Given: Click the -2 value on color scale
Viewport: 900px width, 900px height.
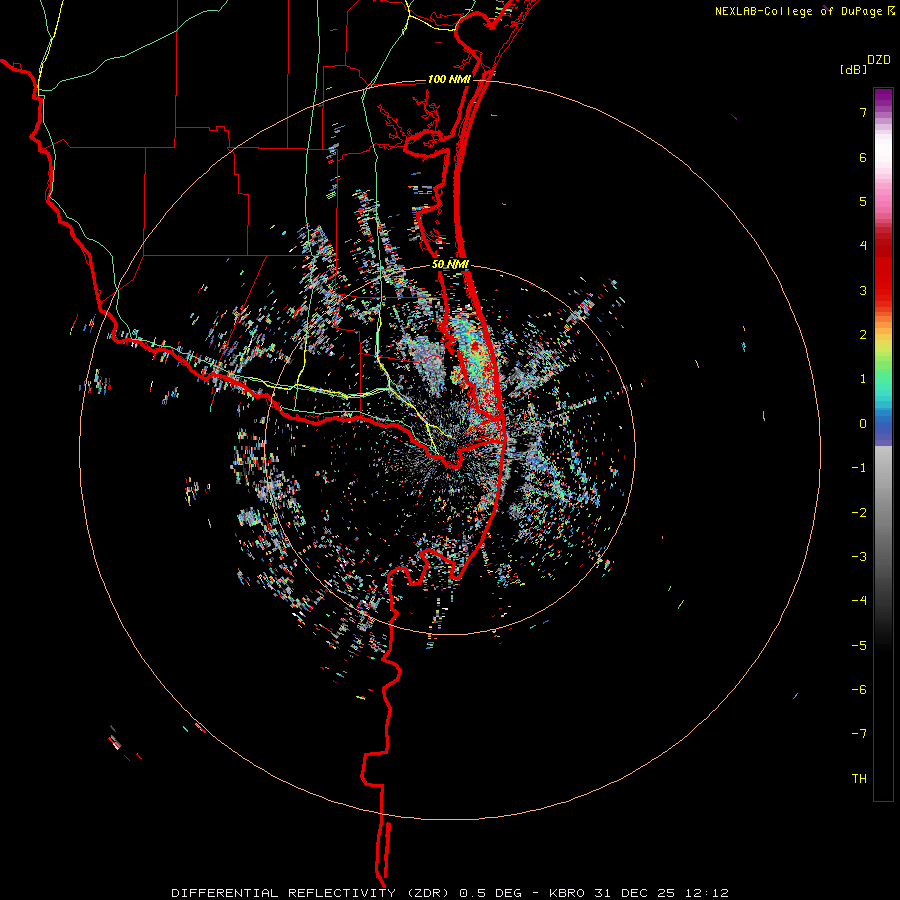Looking at the screenshot, I should (859, 512).
